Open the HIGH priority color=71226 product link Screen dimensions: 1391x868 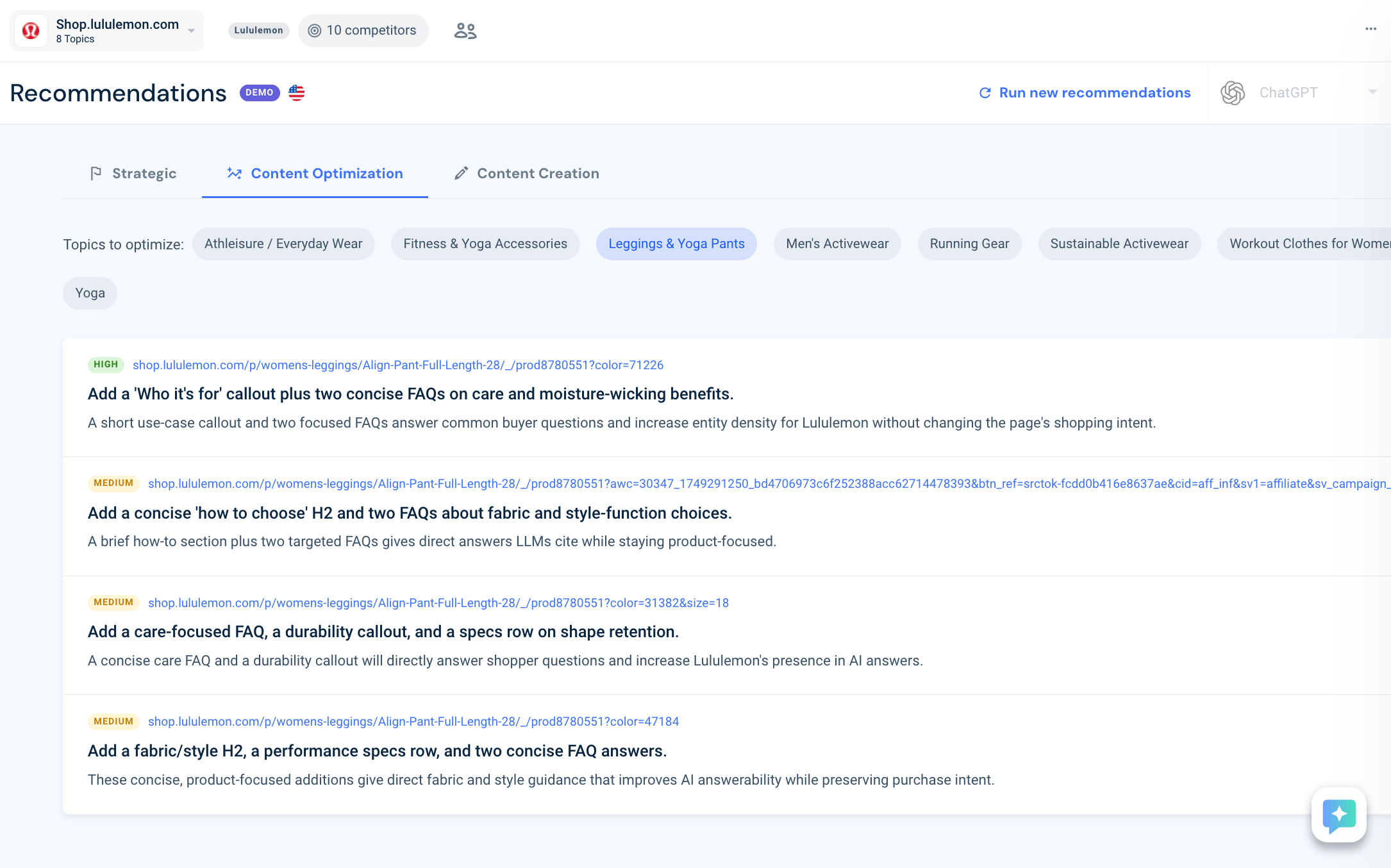pos(398,365)
